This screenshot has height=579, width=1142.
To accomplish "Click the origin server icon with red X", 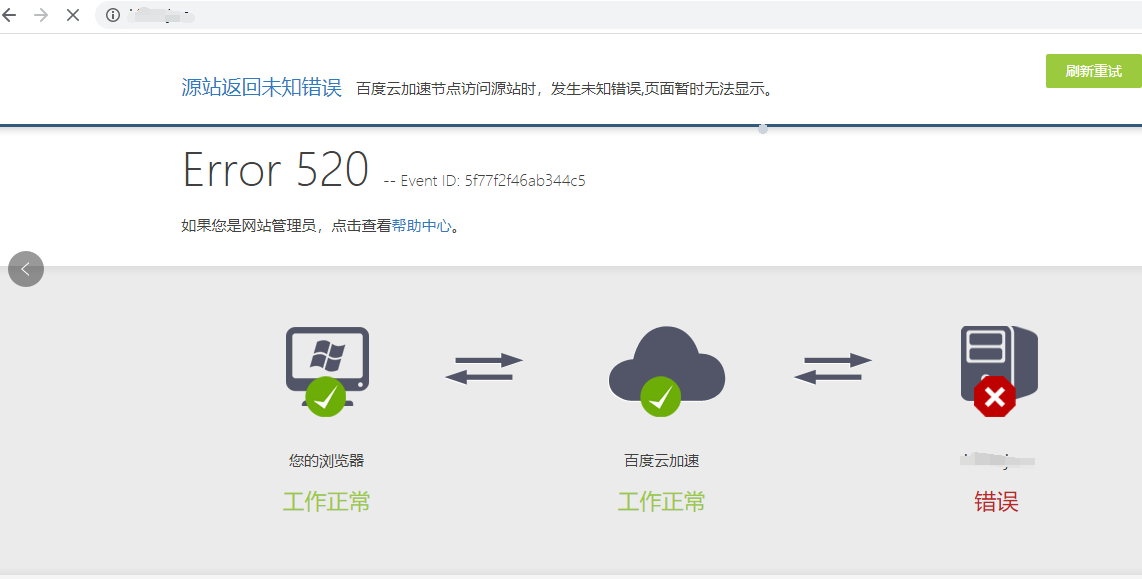I will click(x=999, y=371).
